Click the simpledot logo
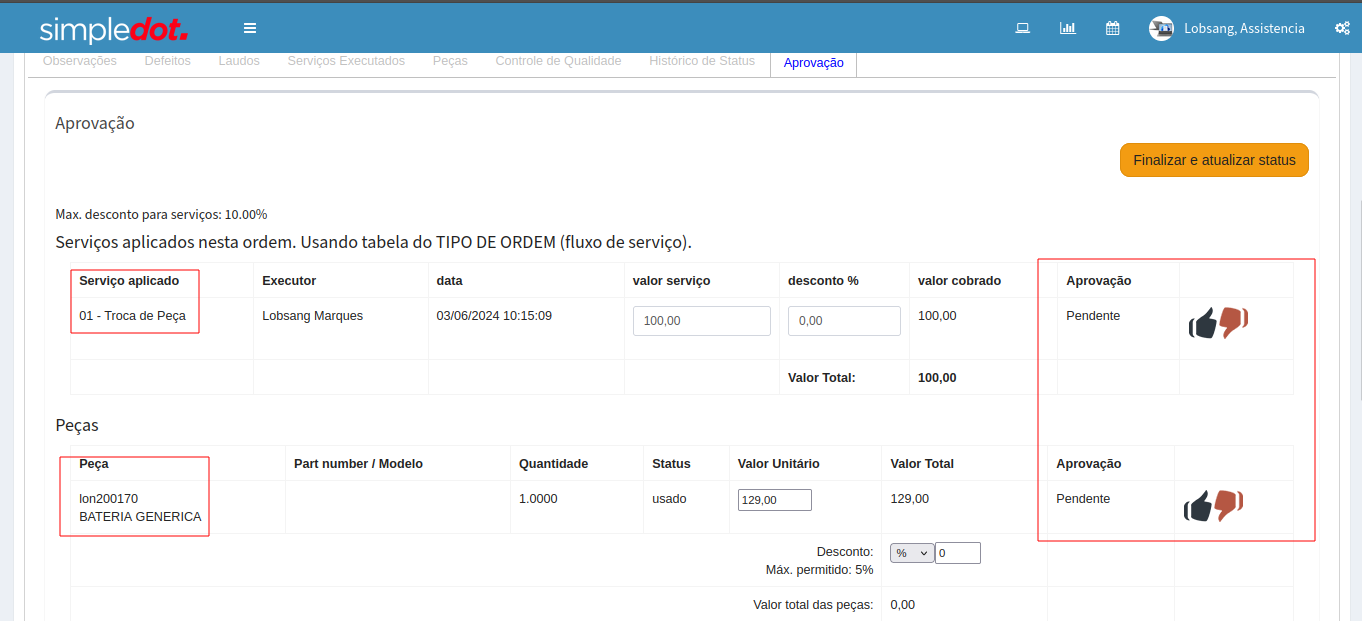The image size is (1362, 621). pyautogui.click(x=114, y=29)
